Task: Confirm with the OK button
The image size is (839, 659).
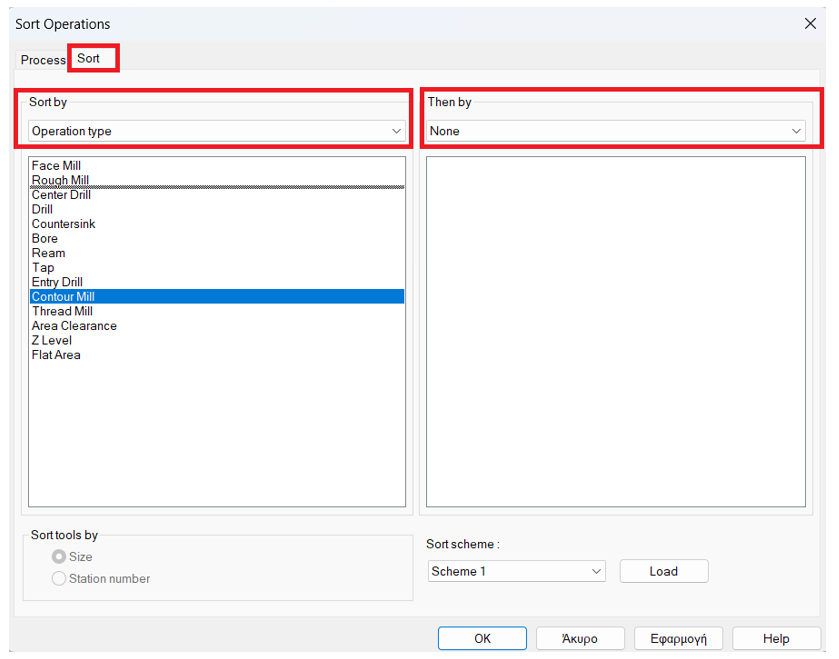Action: click(482, 639)
